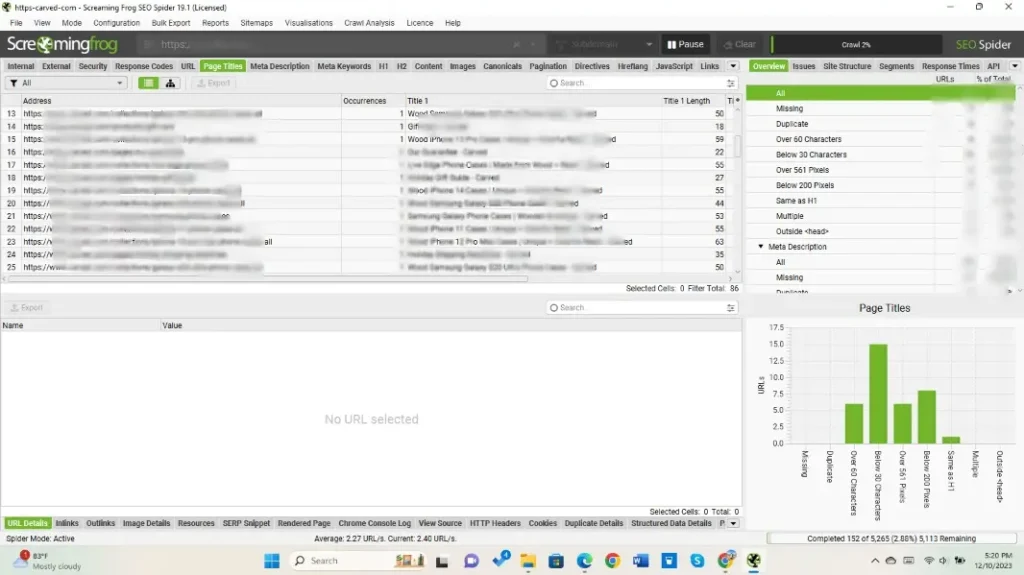Open File Explorer from the taskbar
1024x575 pixels.
(x=528, y=561)
